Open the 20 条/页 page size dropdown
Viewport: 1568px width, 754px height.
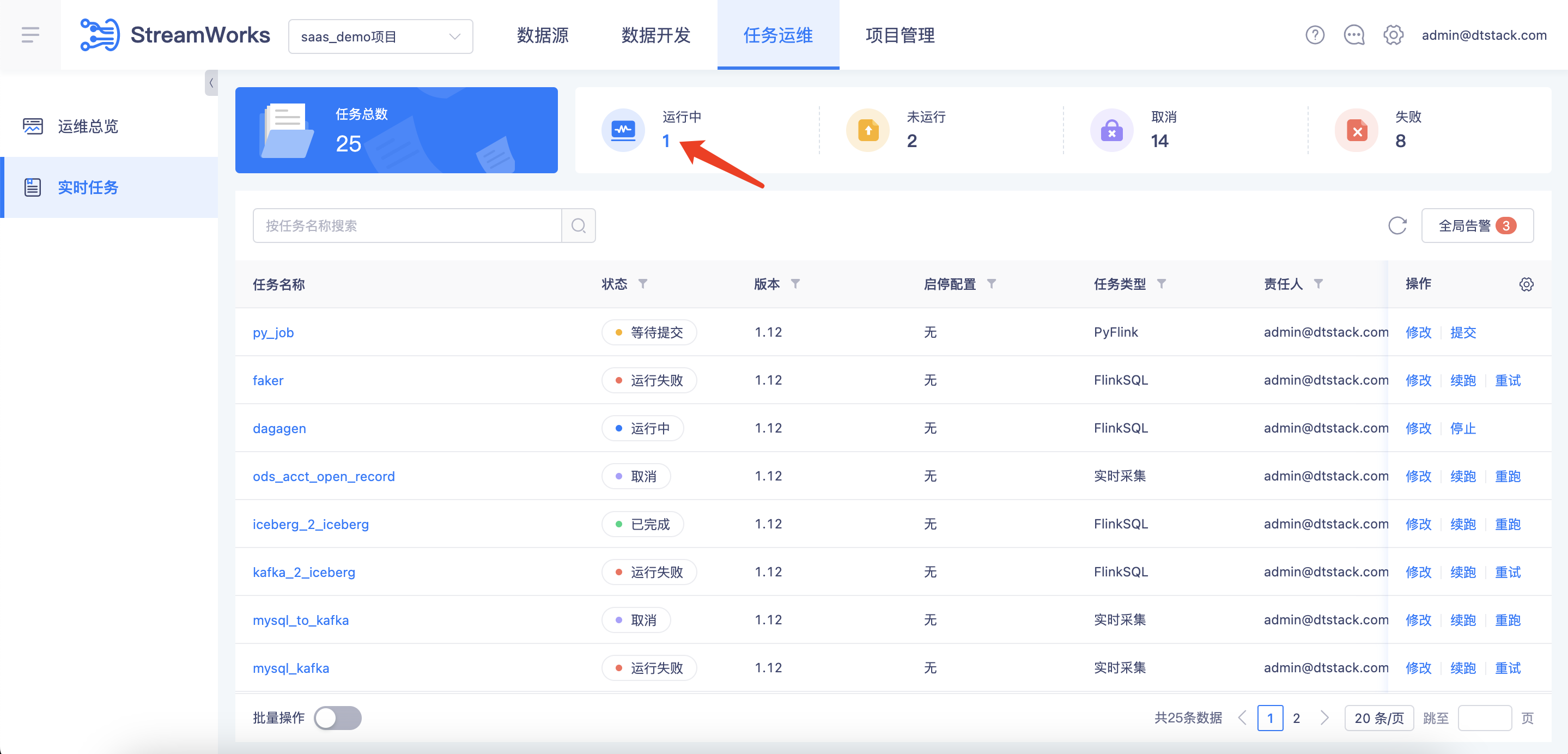pyautogui.click(x=1379, y=718)
